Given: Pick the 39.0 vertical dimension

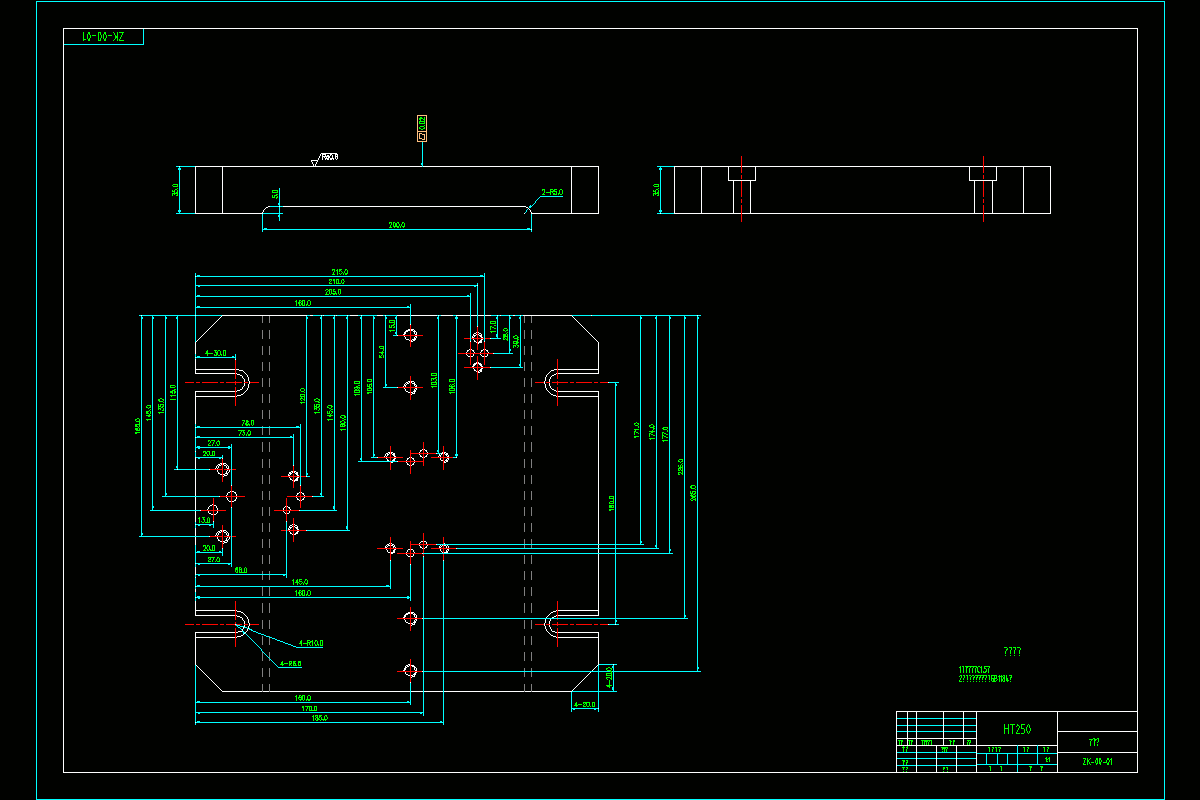Looking at the screenshot, I should [x=516, y=341].
